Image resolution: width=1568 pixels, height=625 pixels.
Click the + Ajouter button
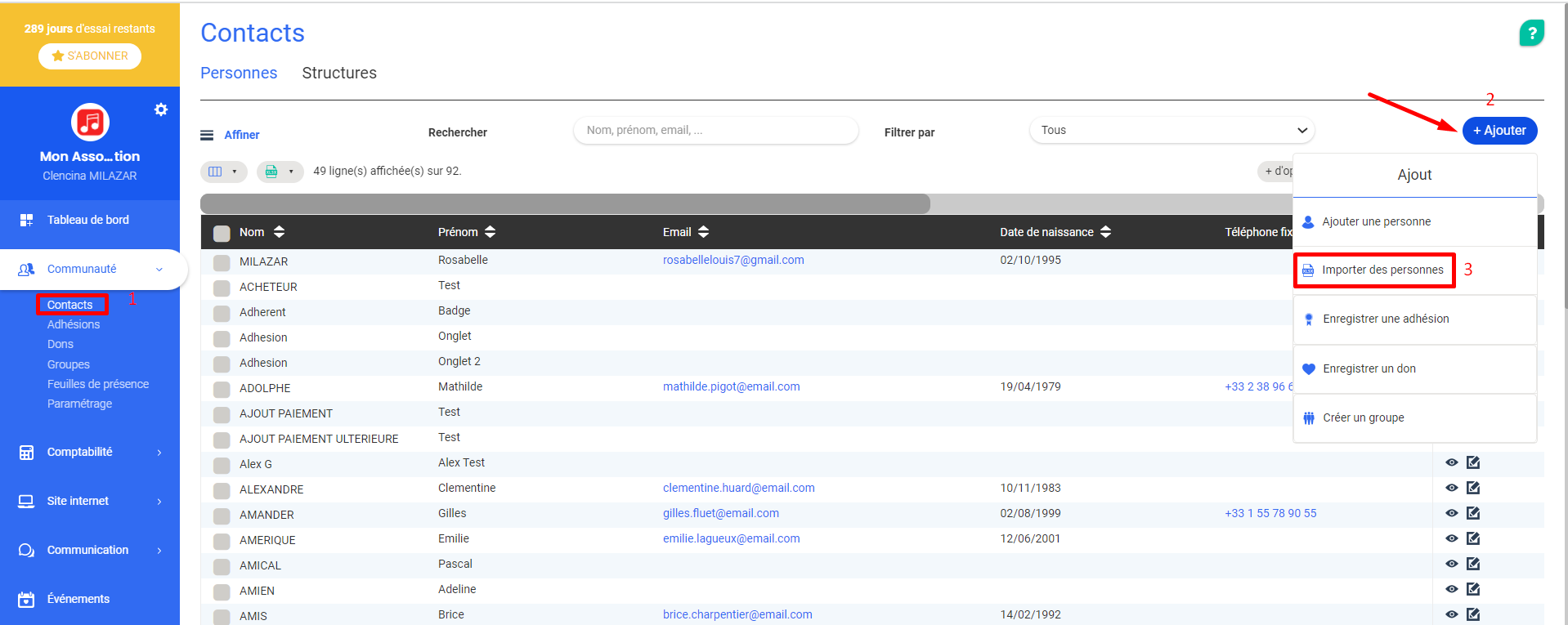pos(1499,131)
